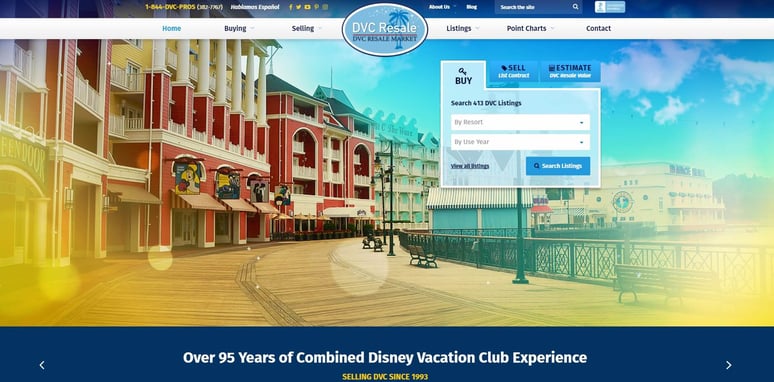This screenshot has width=774, height=382.
Task: Click the site search magnifier icon
Action: point(576,7)
